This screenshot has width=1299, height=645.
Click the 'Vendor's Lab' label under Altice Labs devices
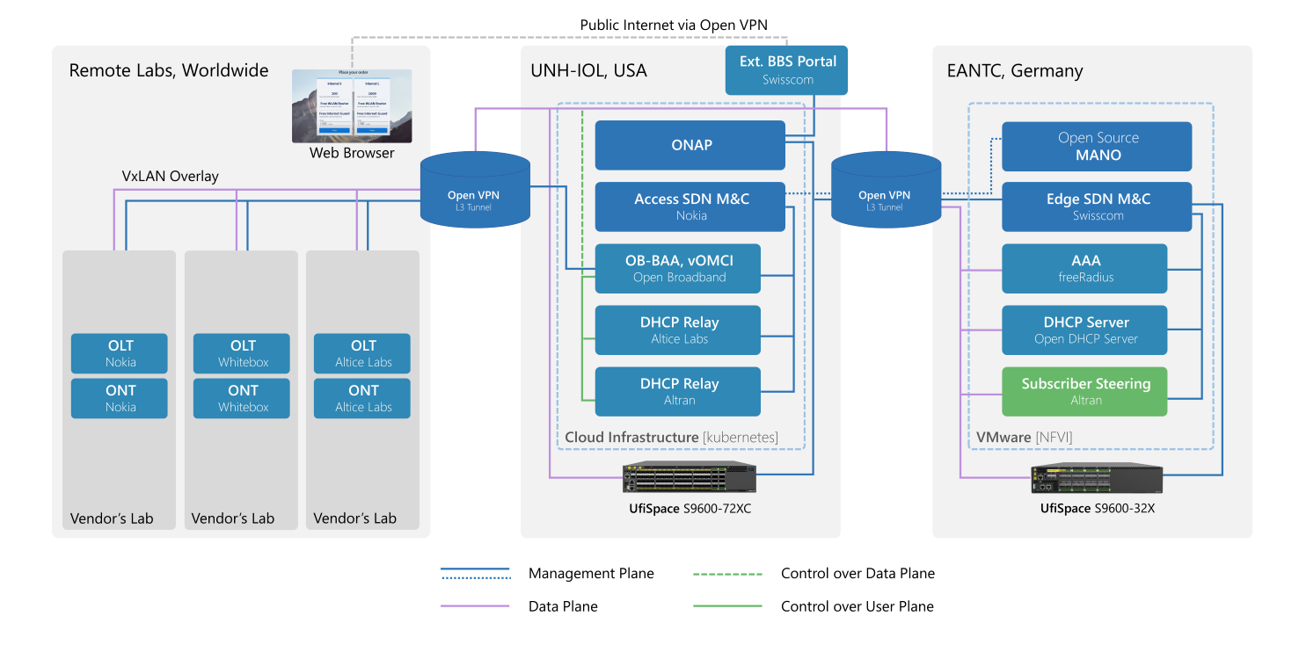pos(355,518)
